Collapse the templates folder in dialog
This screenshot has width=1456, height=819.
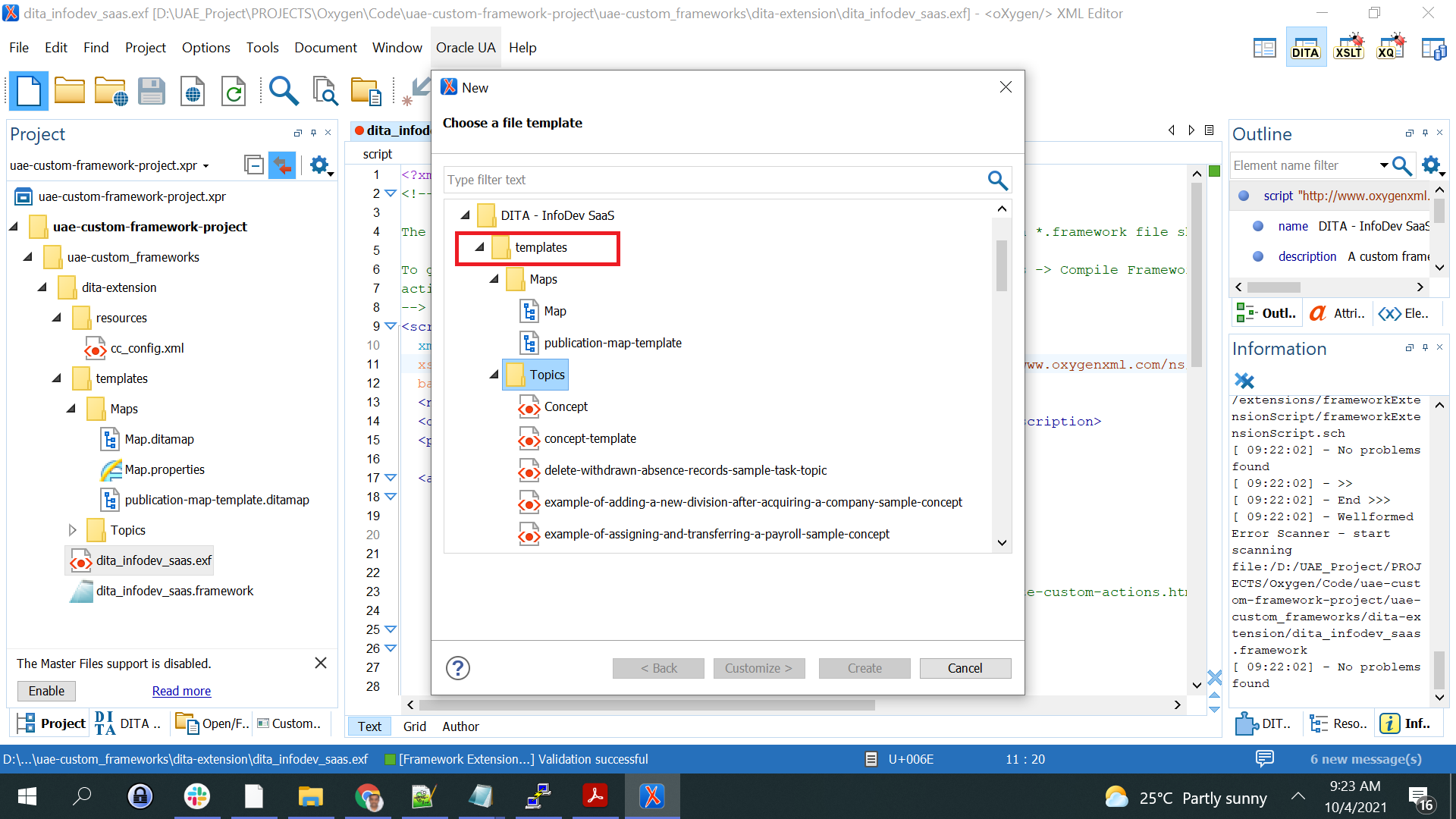coord(480,247)
